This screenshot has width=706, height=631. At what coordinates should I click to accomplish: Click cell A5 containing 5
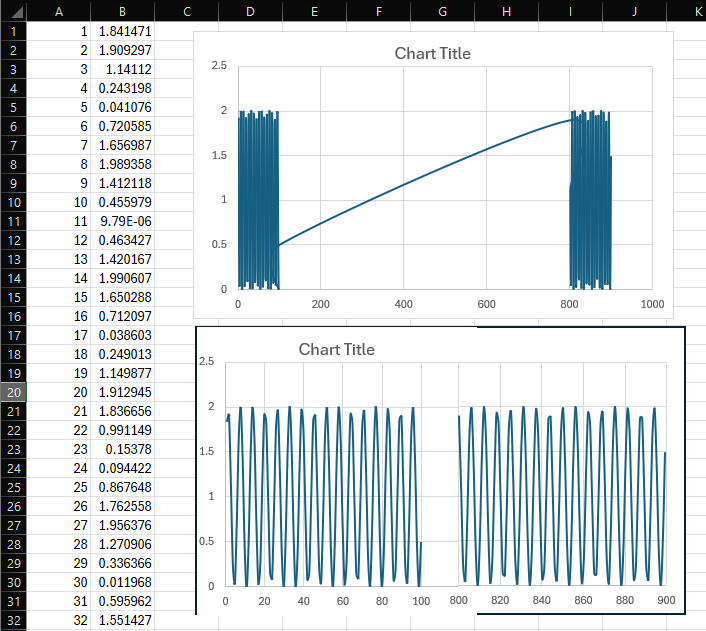(59, 107)
